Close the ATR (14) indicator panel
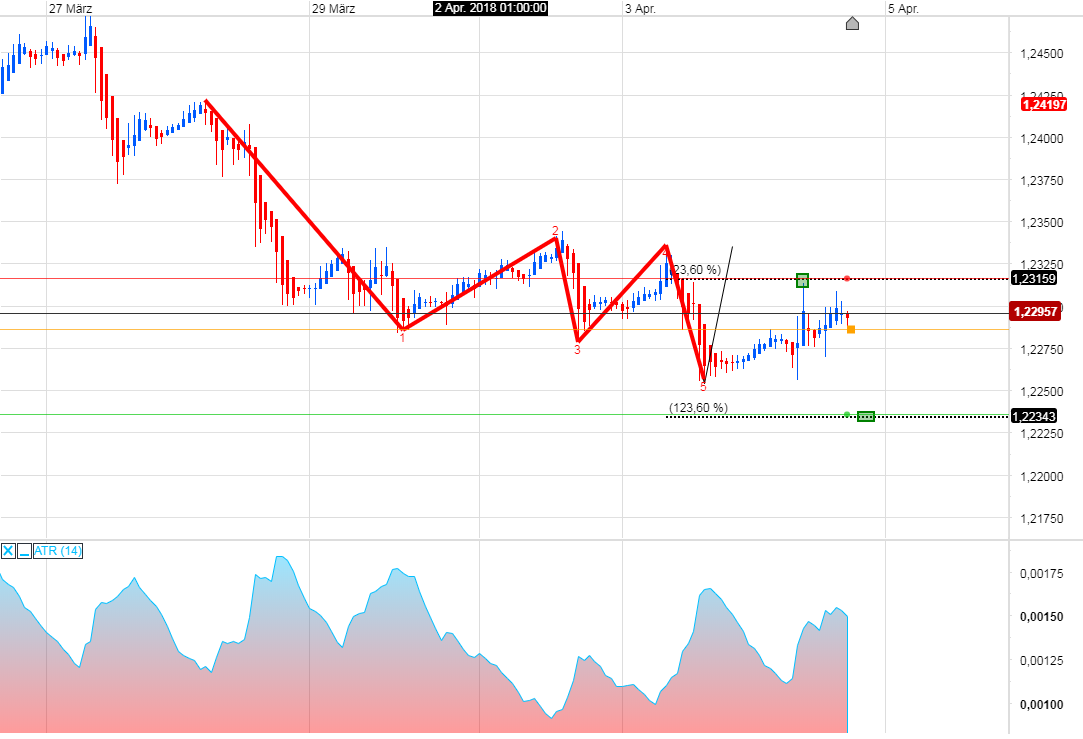Image resolution: width=1083 pixels, height=739 pixels. [x=8, y=551]
